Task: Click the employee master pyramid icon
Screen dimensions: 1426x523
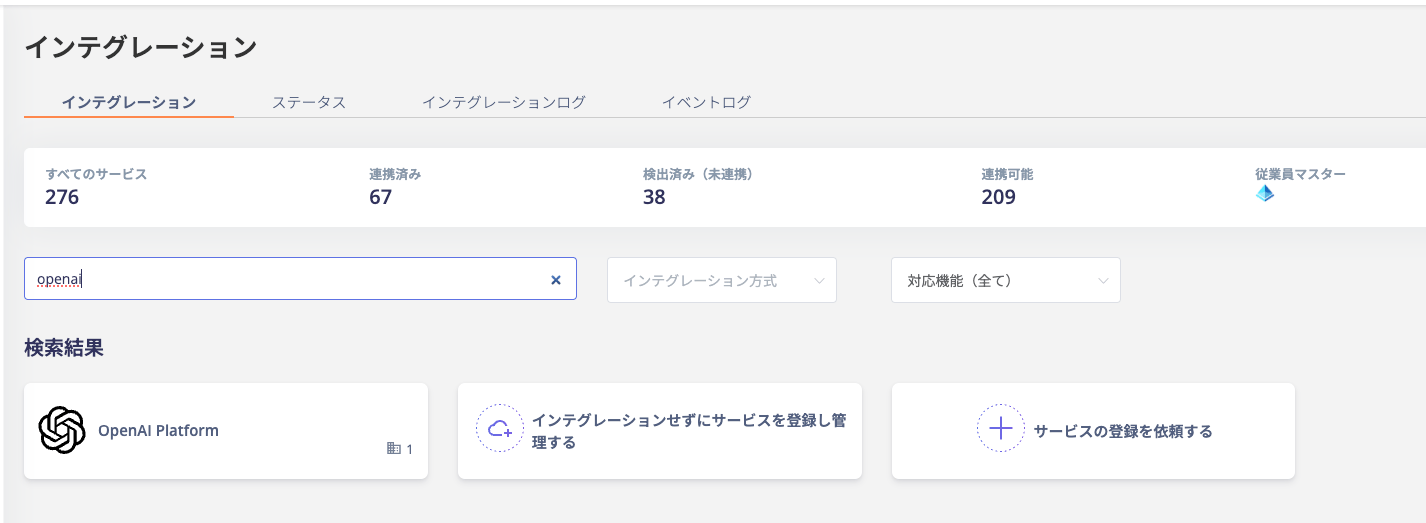Action: (x=1265, y=194)
